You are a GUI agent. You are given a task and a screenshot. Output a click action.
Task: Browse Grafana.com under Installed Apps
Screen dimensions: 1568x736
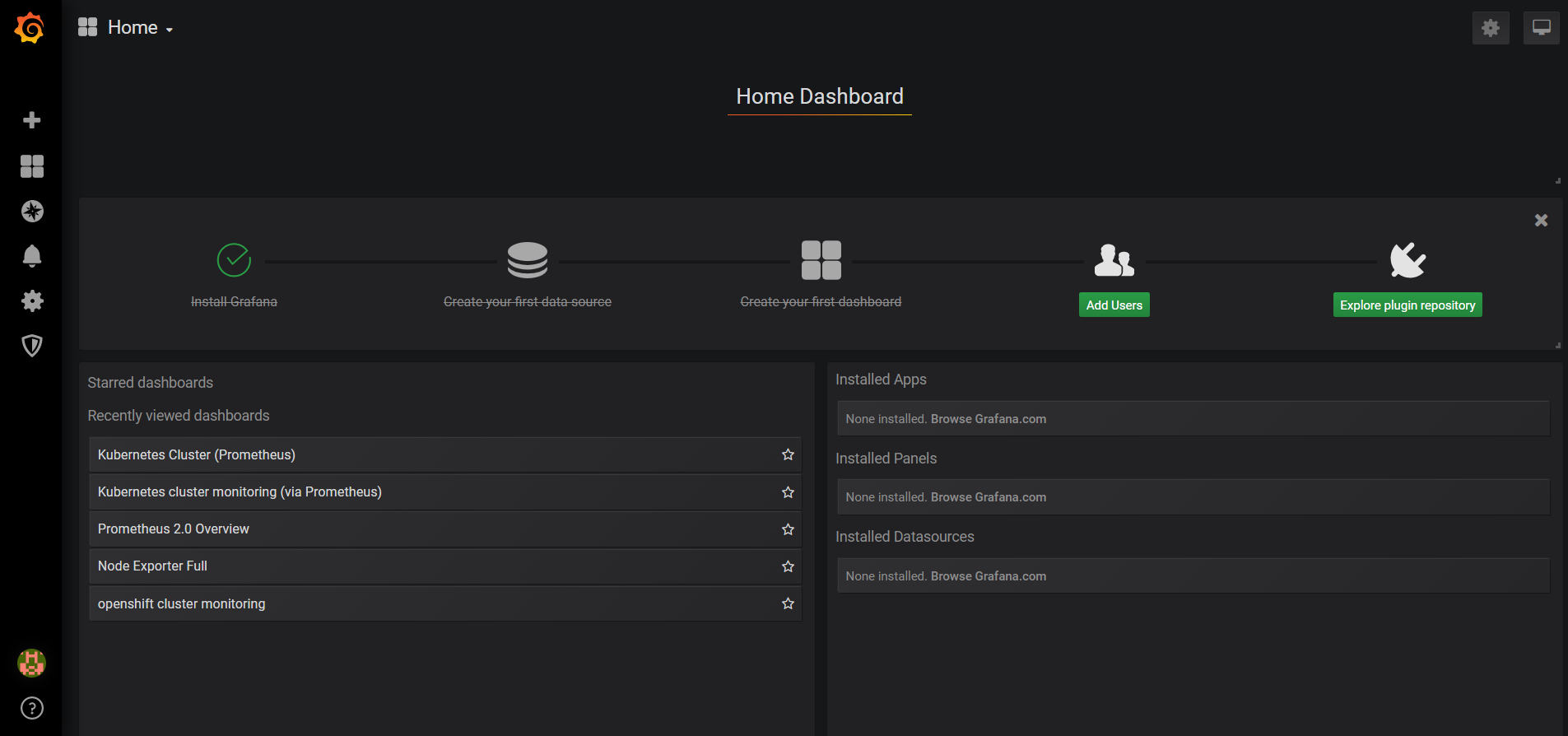pyautogui.click(x=989, y=419)
